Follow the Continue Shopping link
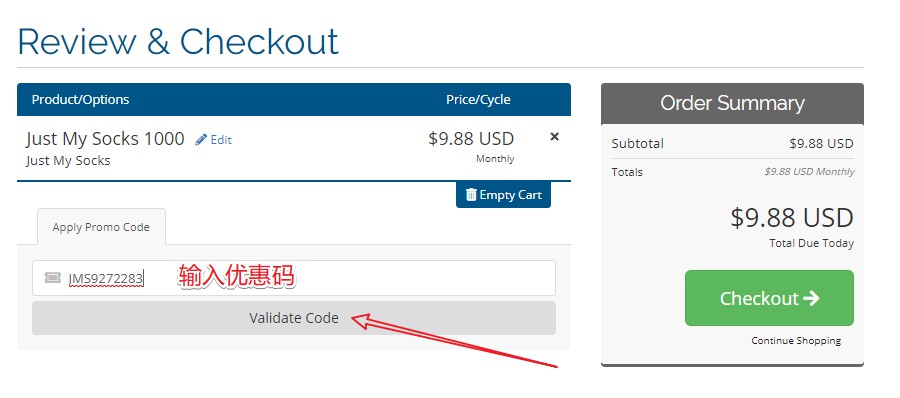Image resolution: width=900 pixels, height=398 pixels. point(796,341)
